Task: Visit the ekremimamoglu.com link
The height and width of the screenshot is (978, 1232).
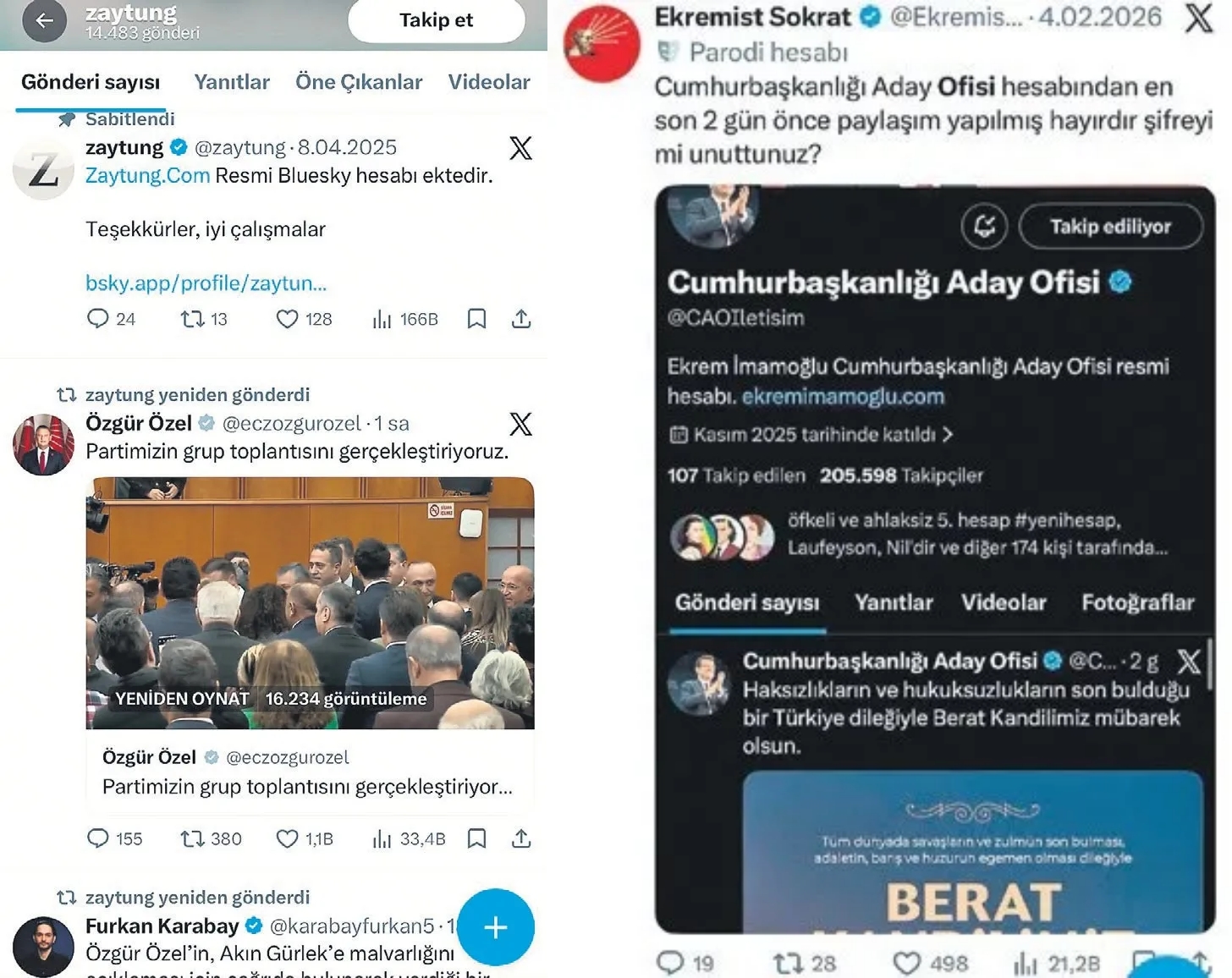Action: click(x=843, y=397)
